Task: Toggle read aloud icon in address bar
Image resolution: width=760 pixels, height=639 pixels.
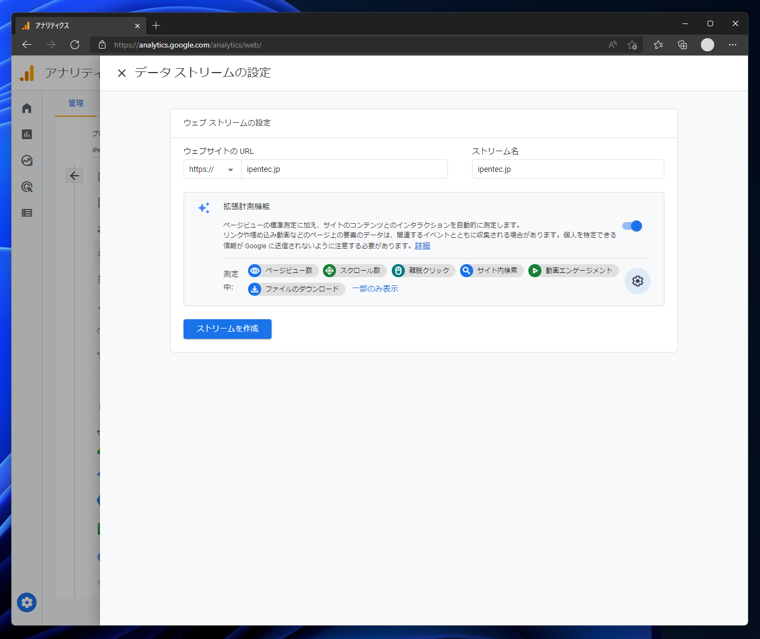Action: click(613, 45)
